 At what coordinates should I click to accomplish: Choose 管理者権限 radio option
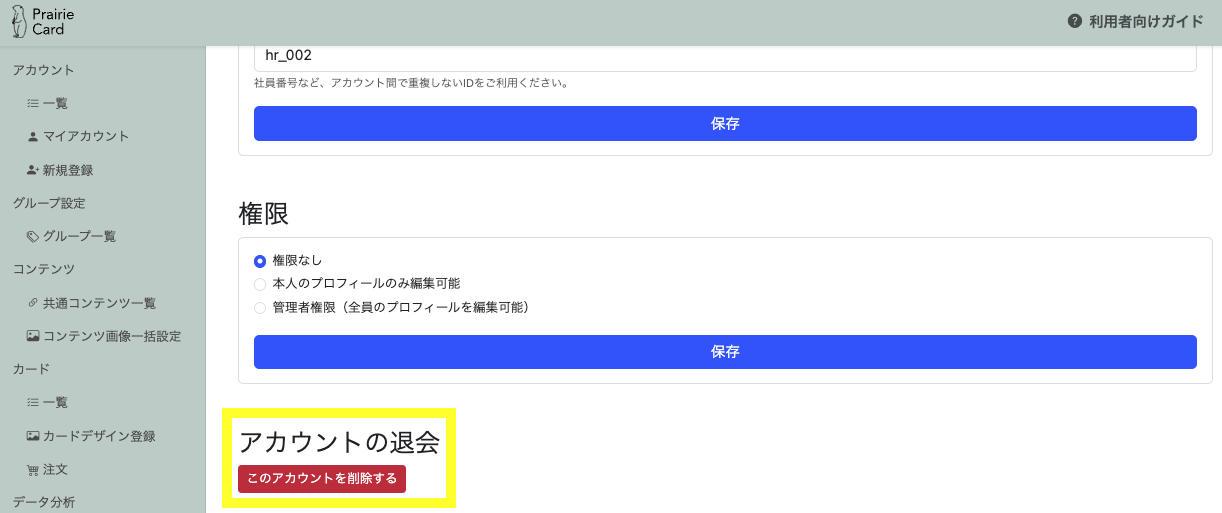pyautogui.click(x=260, y=308)
